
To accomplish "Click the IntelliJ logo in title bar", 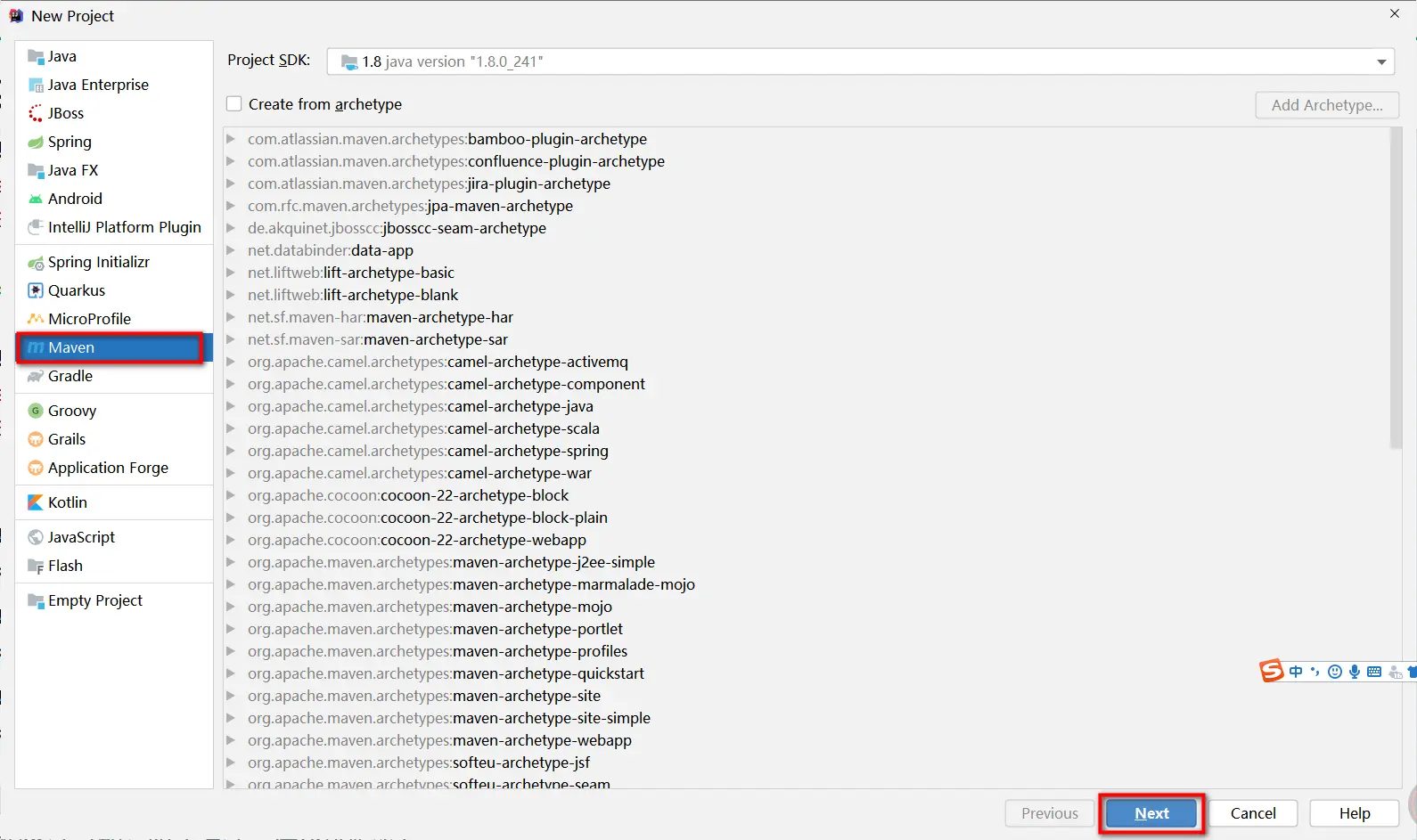I will point(16,16).
